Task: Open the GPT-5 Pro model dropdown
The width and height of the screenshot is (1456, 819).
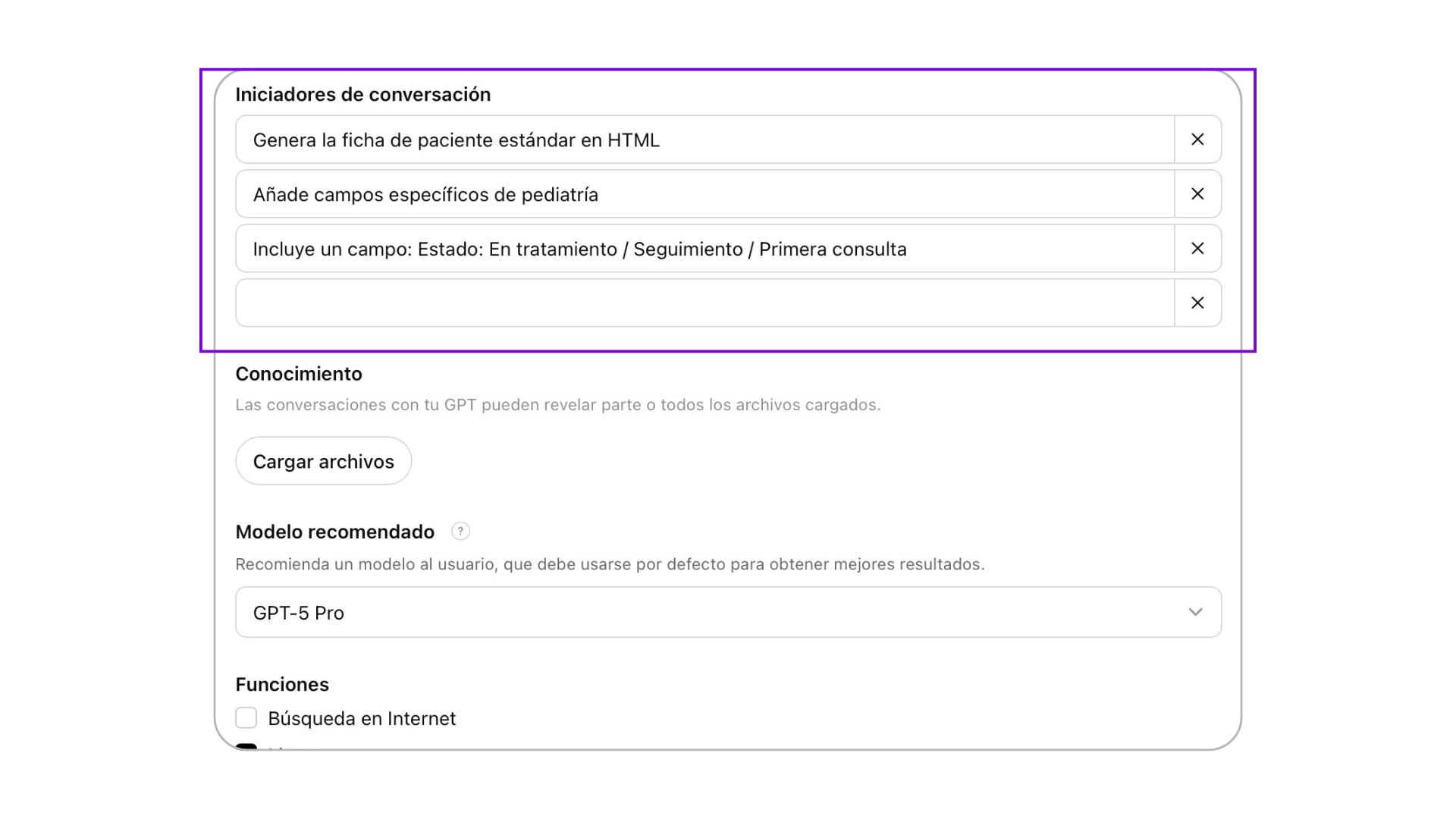Action: click(713, 613)
